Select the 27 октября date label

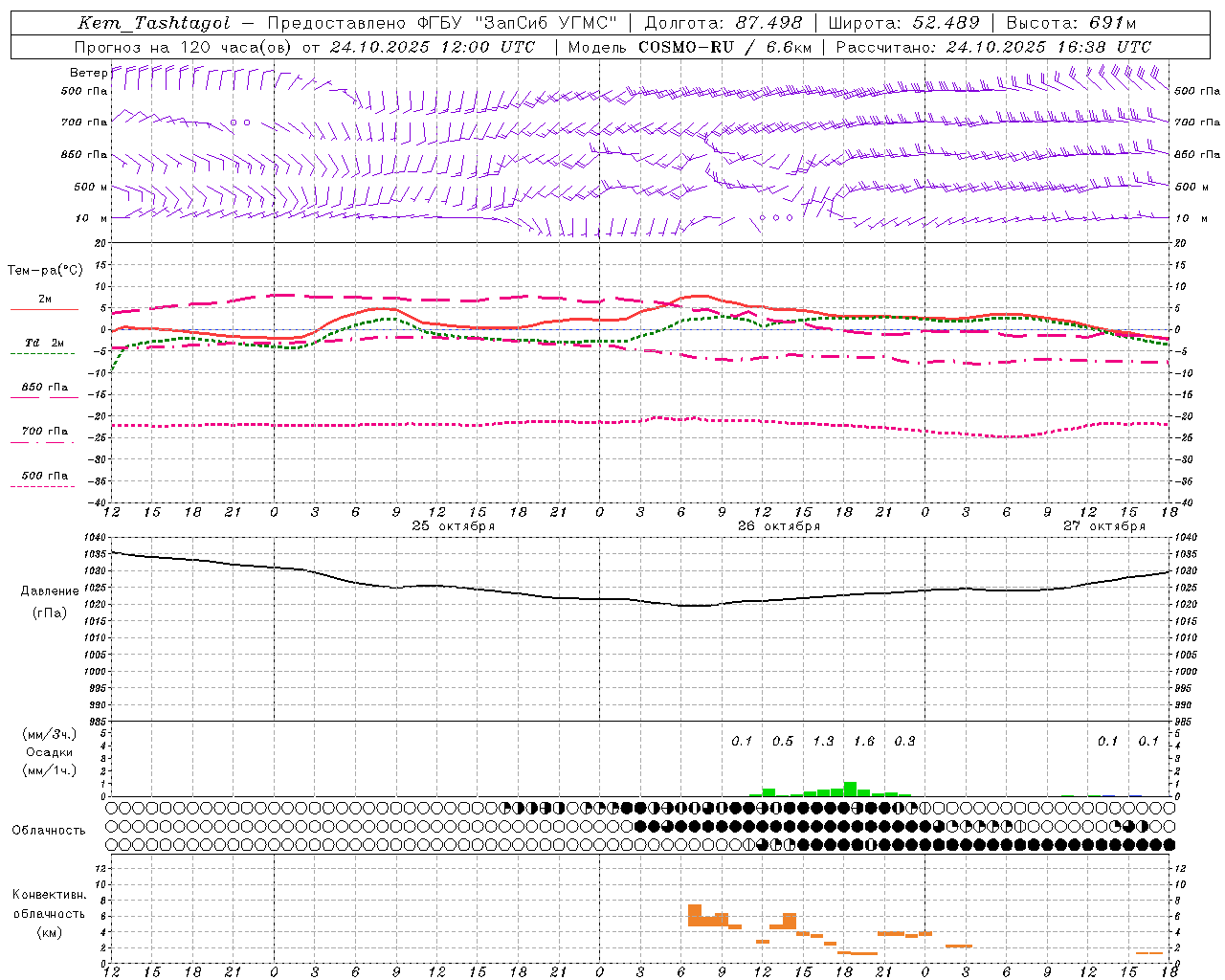click(1104, 526)
